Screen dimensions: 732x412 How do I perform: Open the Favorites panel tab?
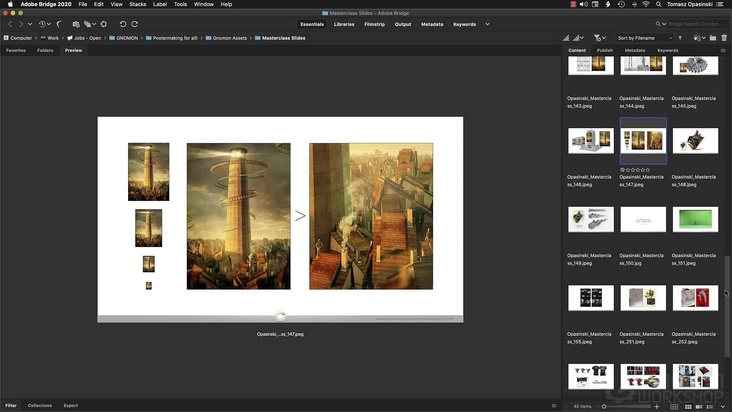[x=16, y=50]
